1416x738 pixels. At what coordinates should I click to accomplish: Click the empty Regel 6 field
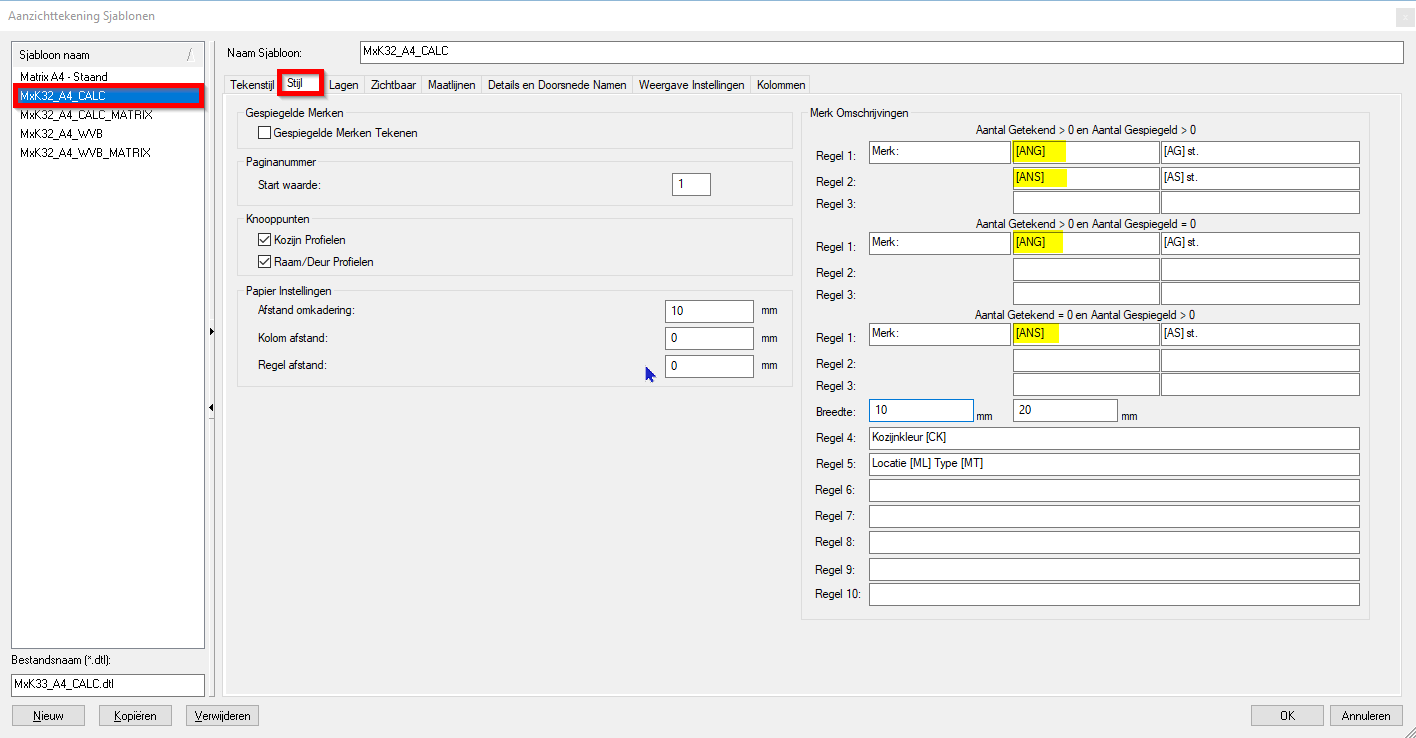[x=1114, y=490]
